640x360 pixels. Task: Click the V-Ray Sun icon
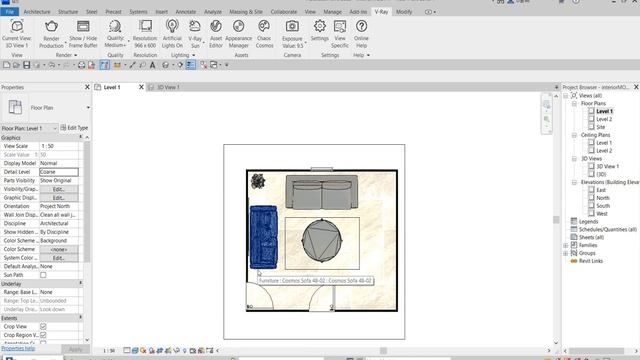click(195, 27)
